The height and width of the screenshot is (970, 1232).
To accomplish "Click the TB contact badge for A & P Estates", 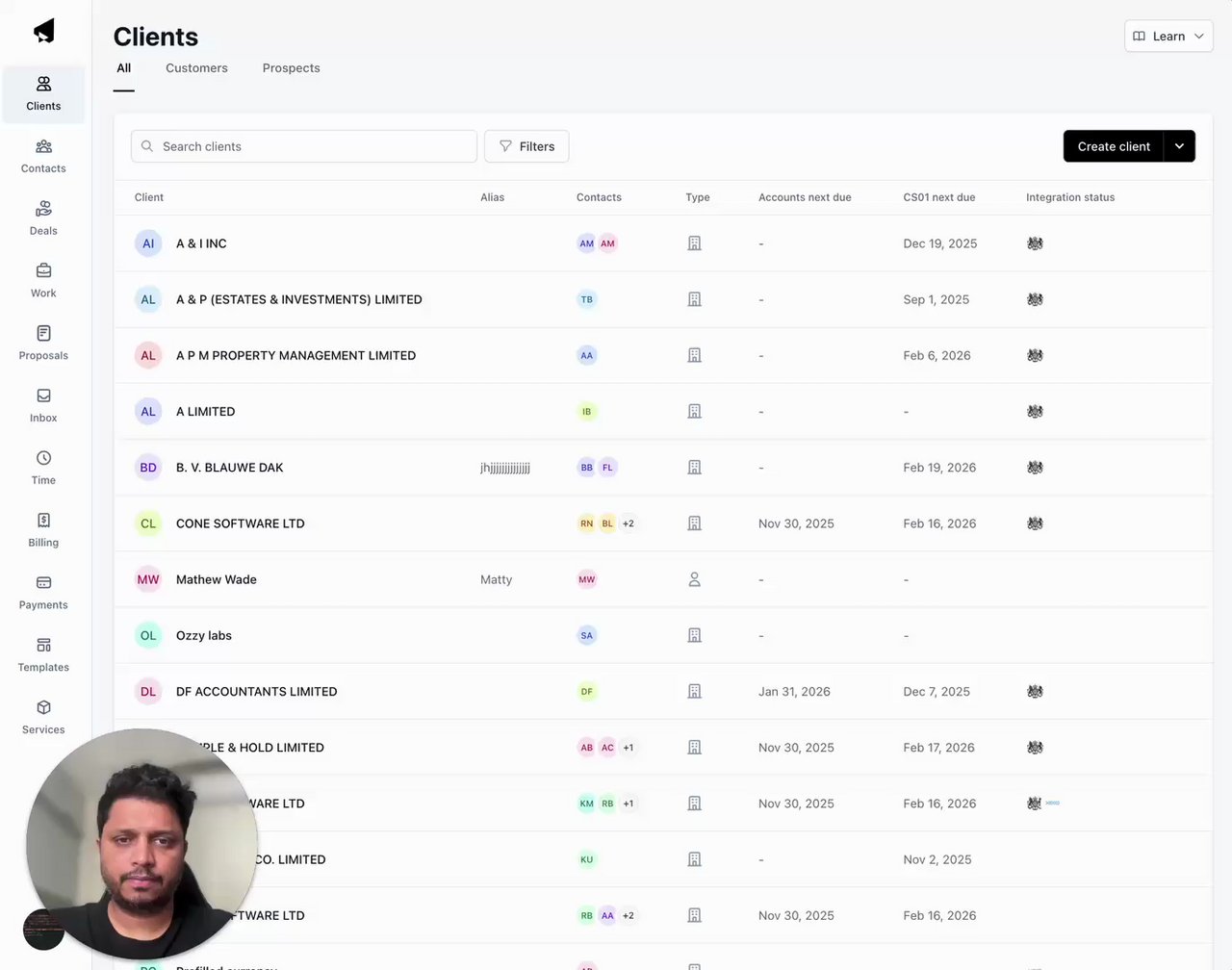I will [587, 299].
